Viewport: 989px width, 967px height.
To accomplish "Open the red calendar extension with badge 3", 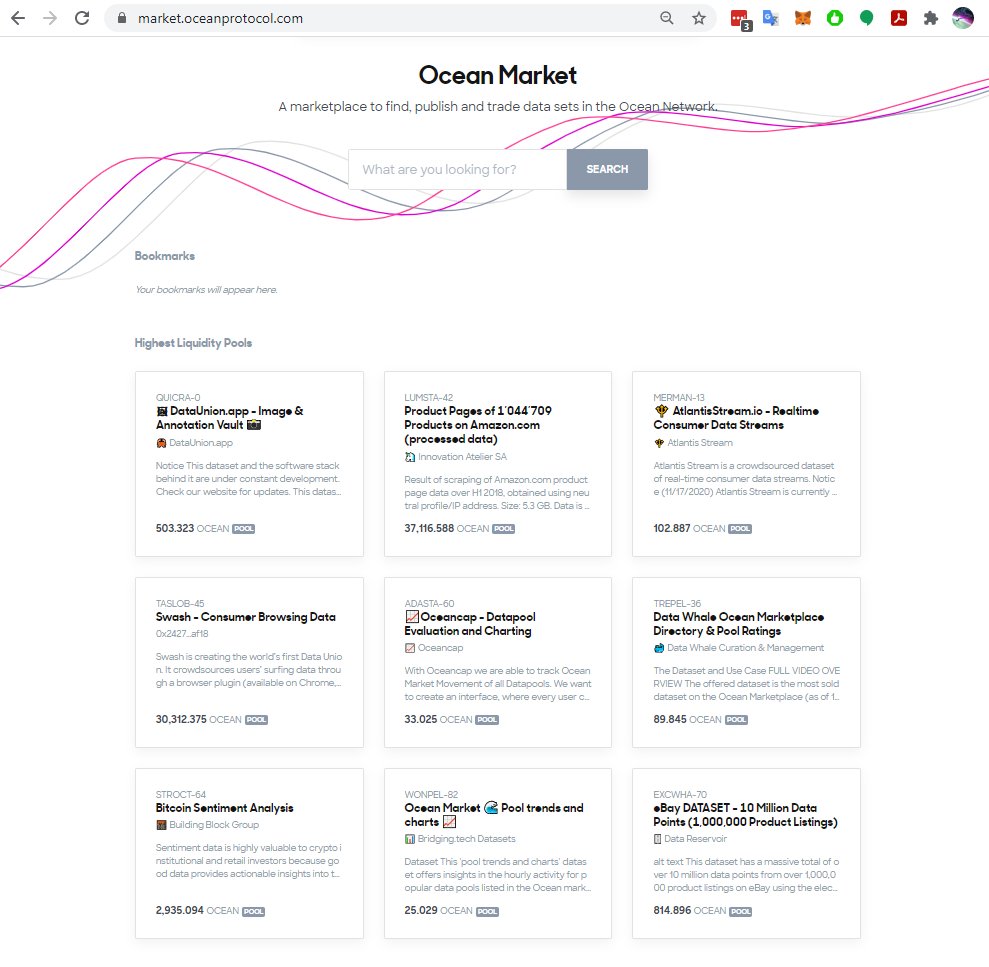I will pos(740,20).
